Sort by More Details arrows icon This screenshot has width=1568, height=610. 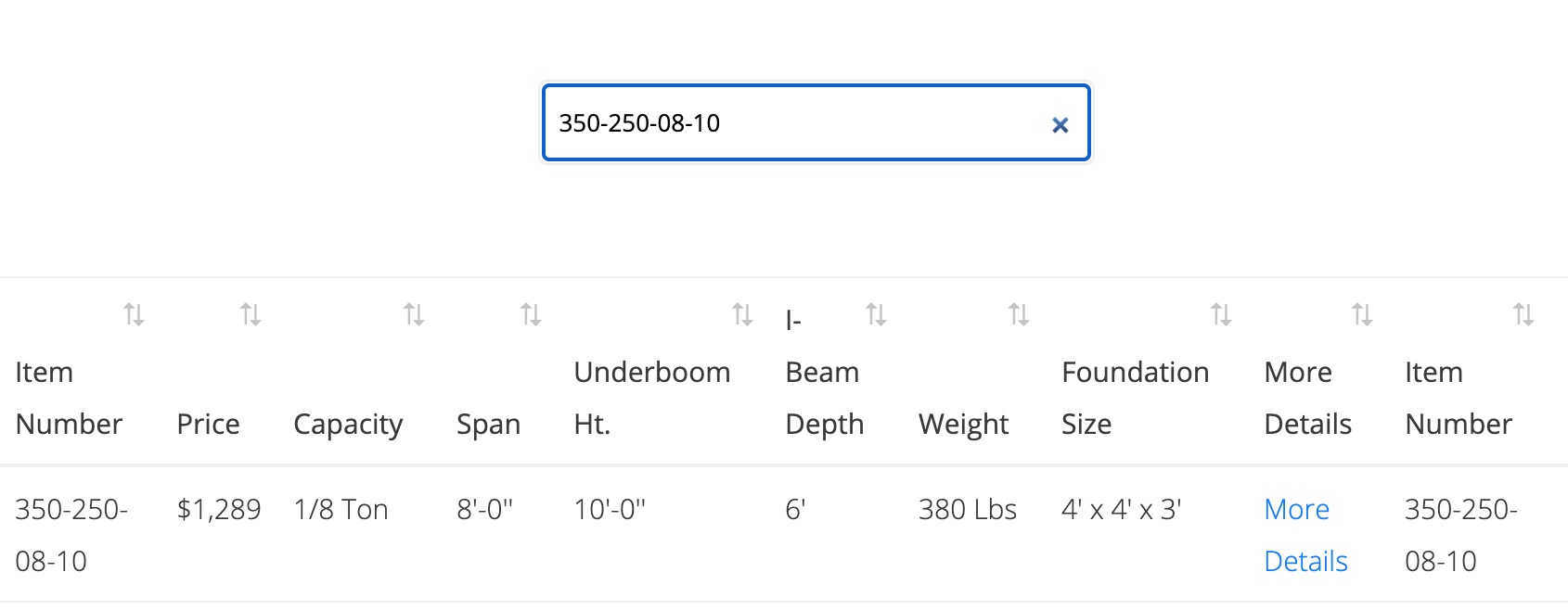click(1362, 315)
